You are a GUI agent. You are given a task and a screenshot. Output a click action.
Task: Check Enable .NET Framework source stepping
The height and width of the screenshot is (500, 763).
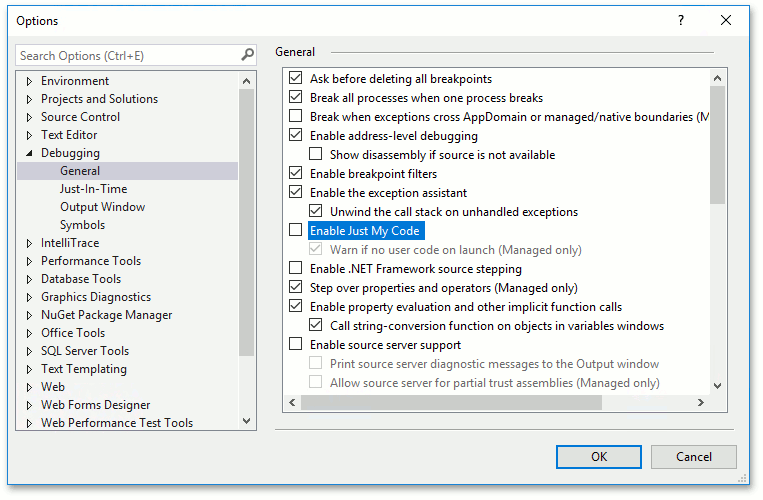point(295,268)
